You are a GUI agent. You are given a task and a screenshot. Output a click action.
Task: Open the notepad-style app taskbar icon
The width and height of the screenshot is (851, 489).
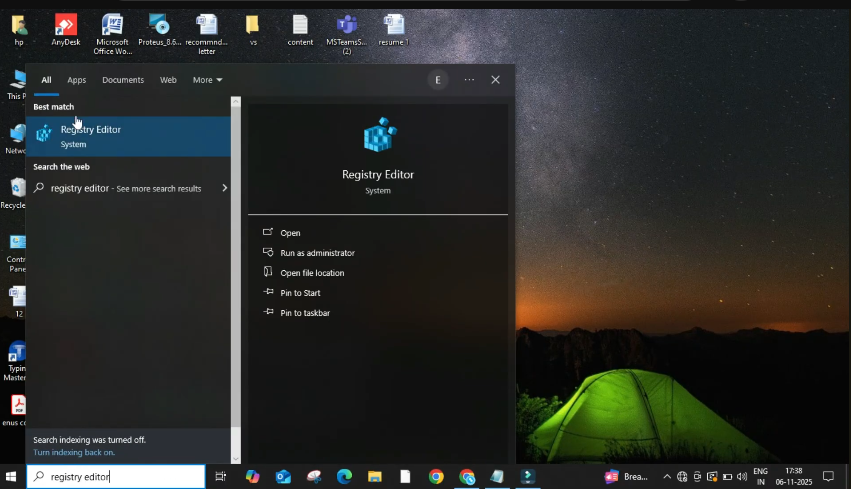(x=497, y=477)
